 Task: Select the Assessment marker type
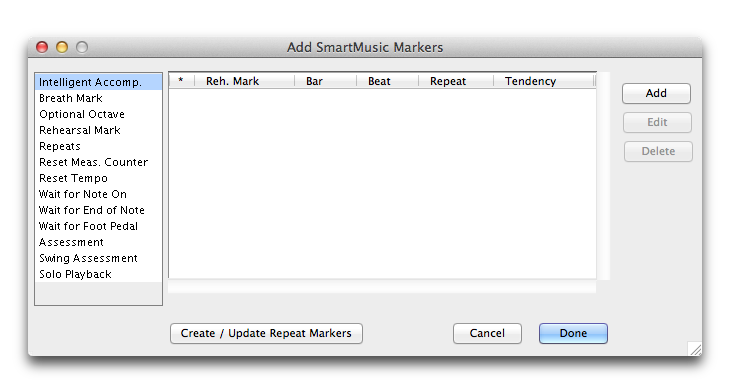[98, 242]
